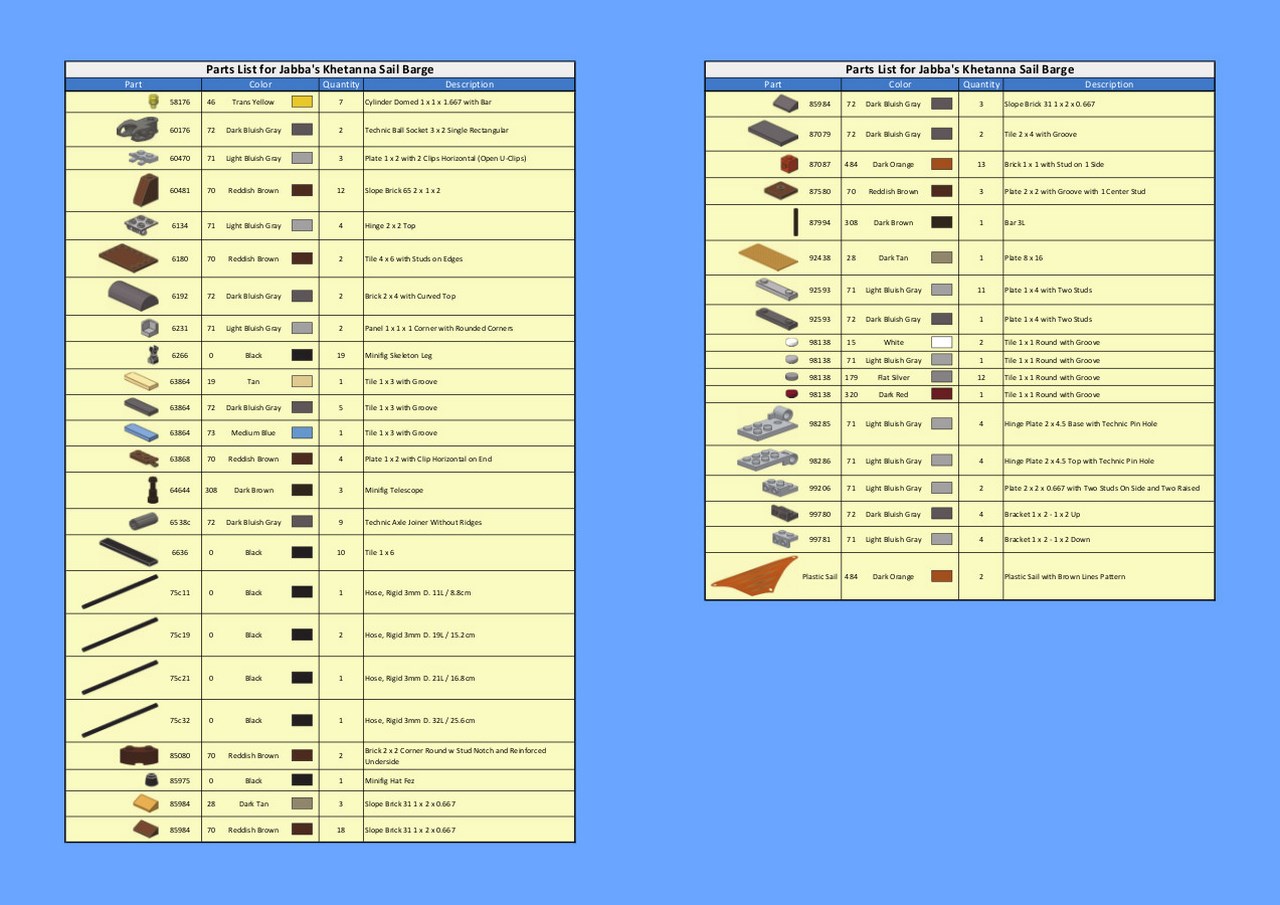This screenshot has height=905, width=1280.
Task: Click the description 'Panel 1 x 1 x 1 Corner with Rounded Corners'
Action: (437, 328)
